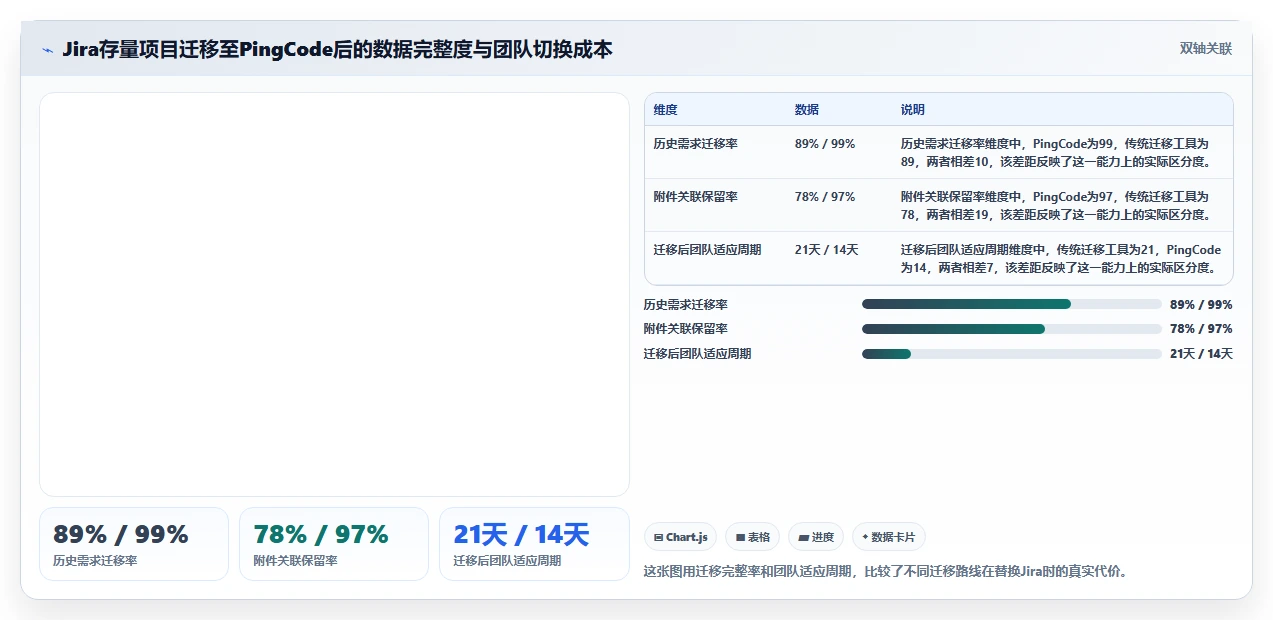Click the 历史需求迁移率 progress bar
This screenshot has width=1273, height=620.
1012,304
